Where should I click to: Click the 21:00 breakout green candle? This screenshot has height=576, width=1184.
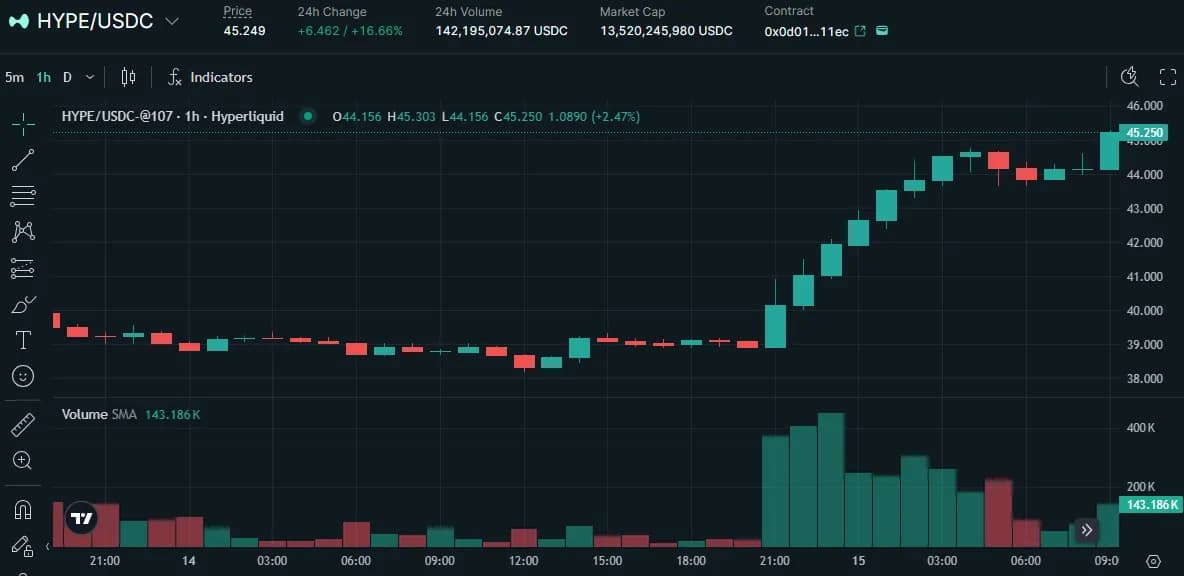click(775, 325)
